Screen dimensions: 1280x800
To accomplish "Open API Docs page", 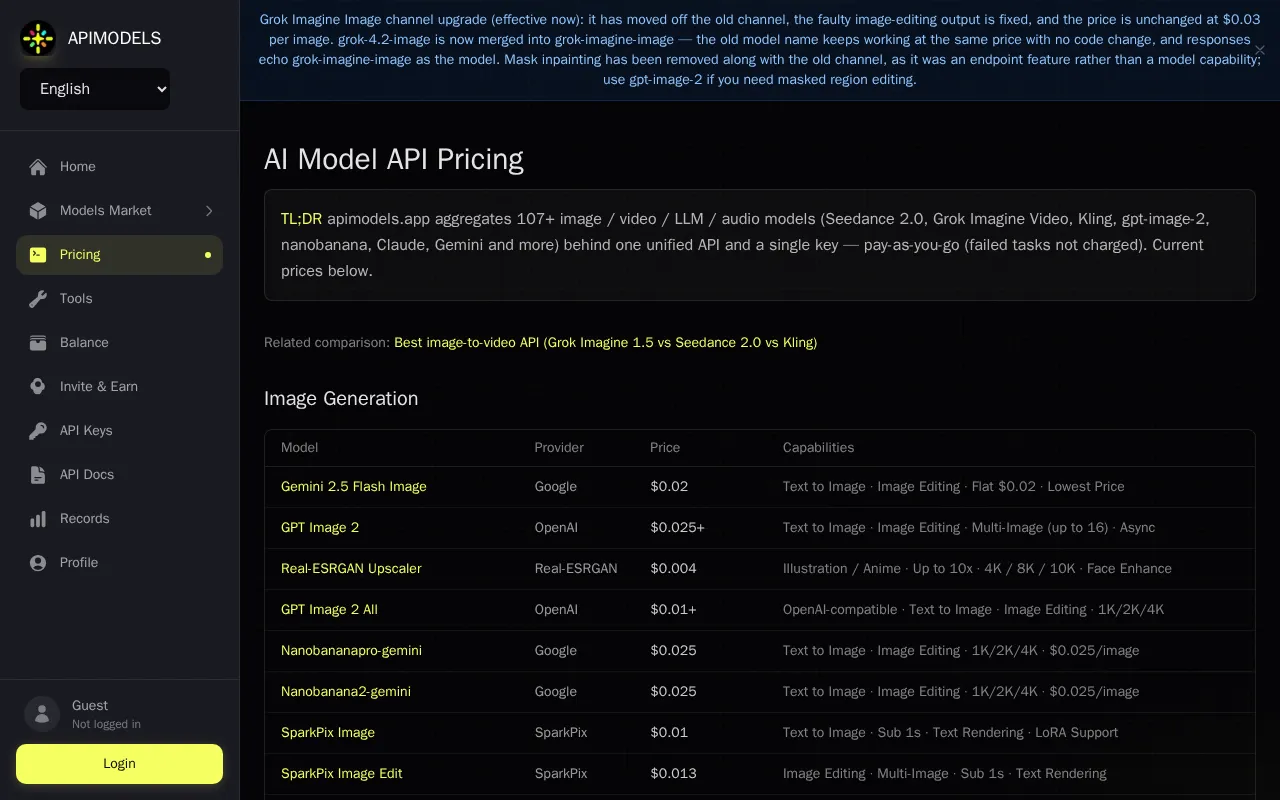I will [x=119, y=475].
